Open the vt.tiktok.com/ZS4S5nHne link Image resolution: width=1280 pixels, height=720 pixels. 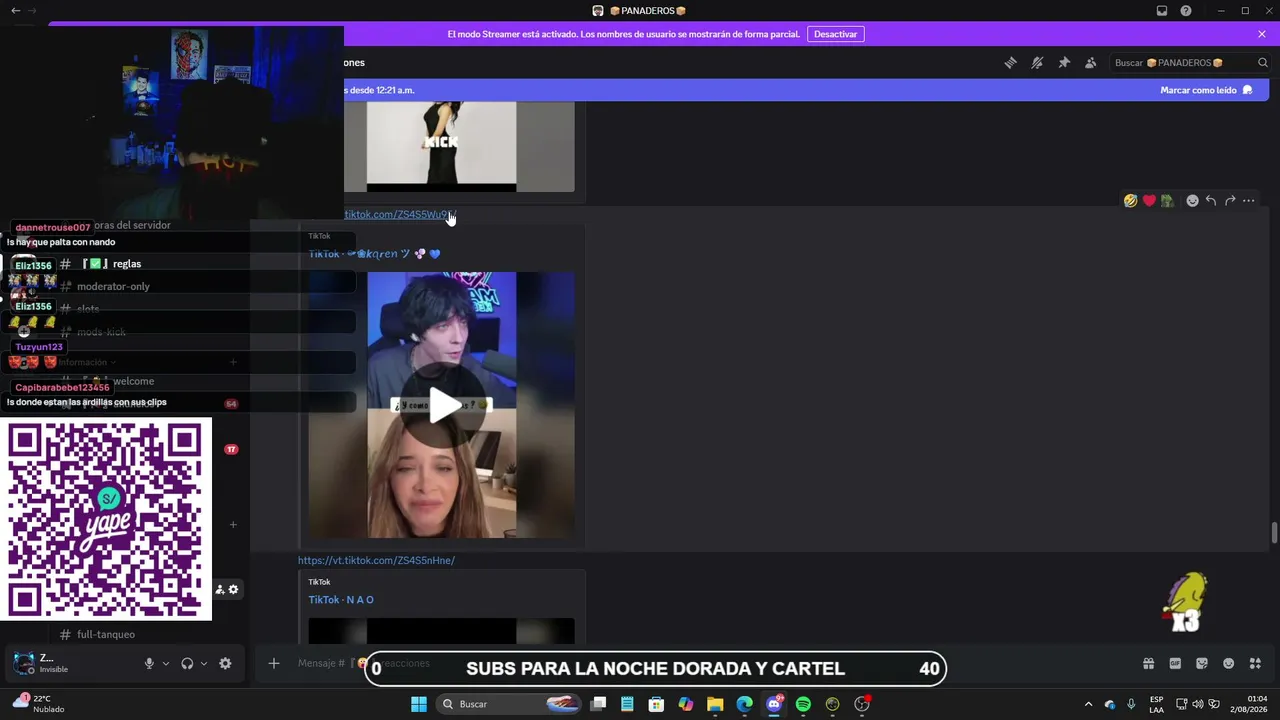376,561
